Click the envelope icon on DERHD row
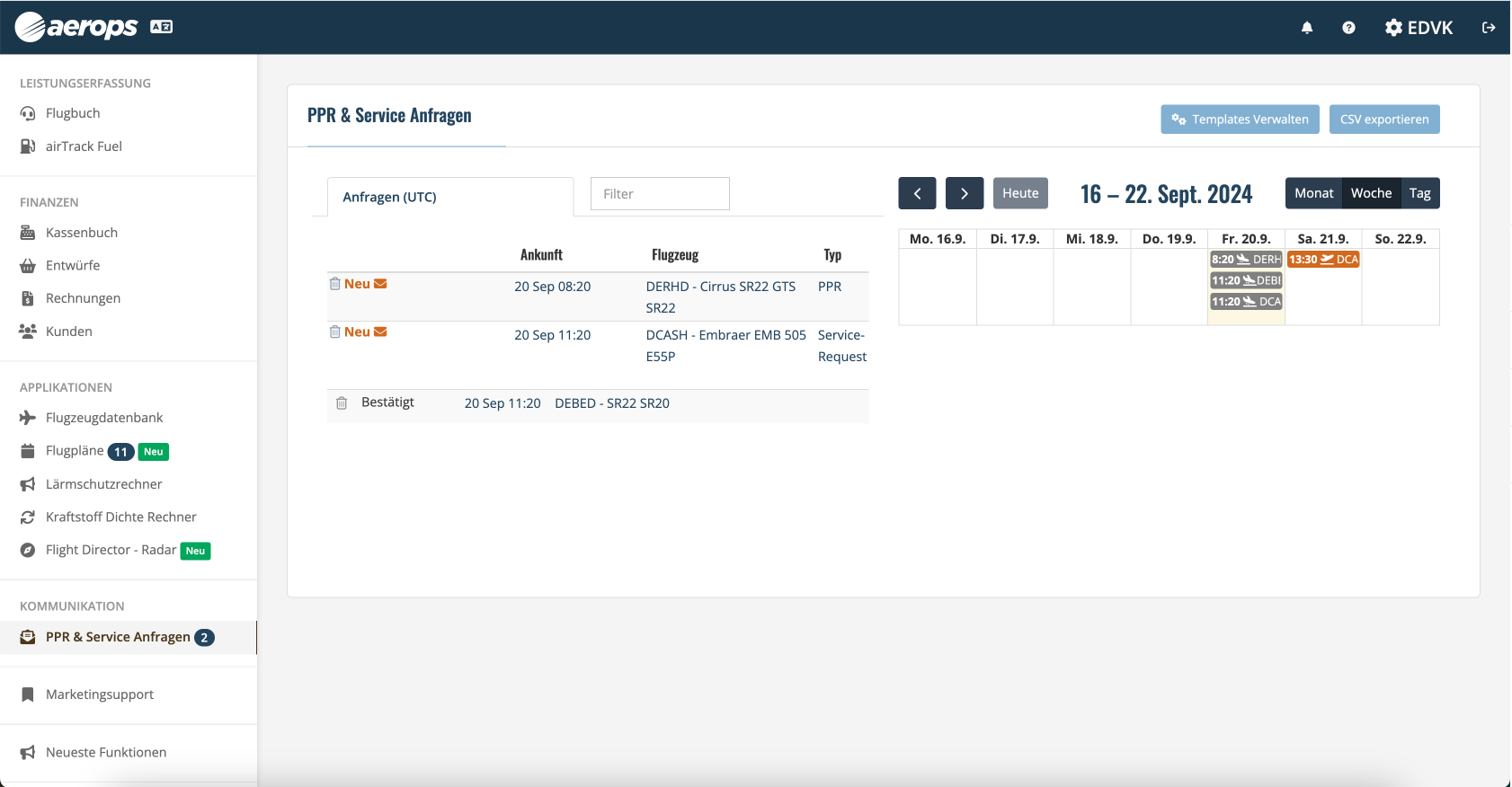 (380, 284)
